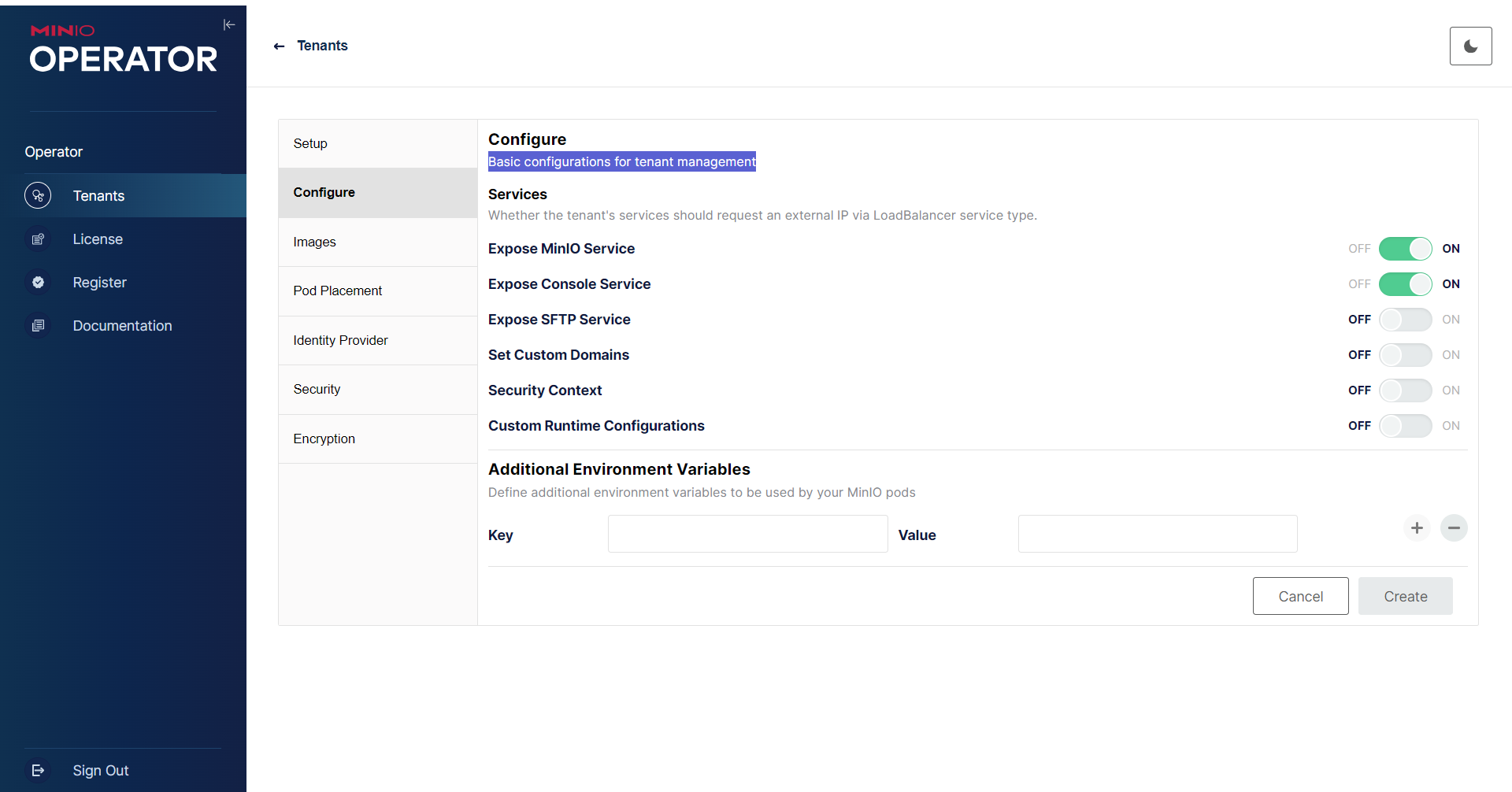Collapse the sidebar menu icon
The height and width of the screenshot is (792, 1512).
pos(229,25)
